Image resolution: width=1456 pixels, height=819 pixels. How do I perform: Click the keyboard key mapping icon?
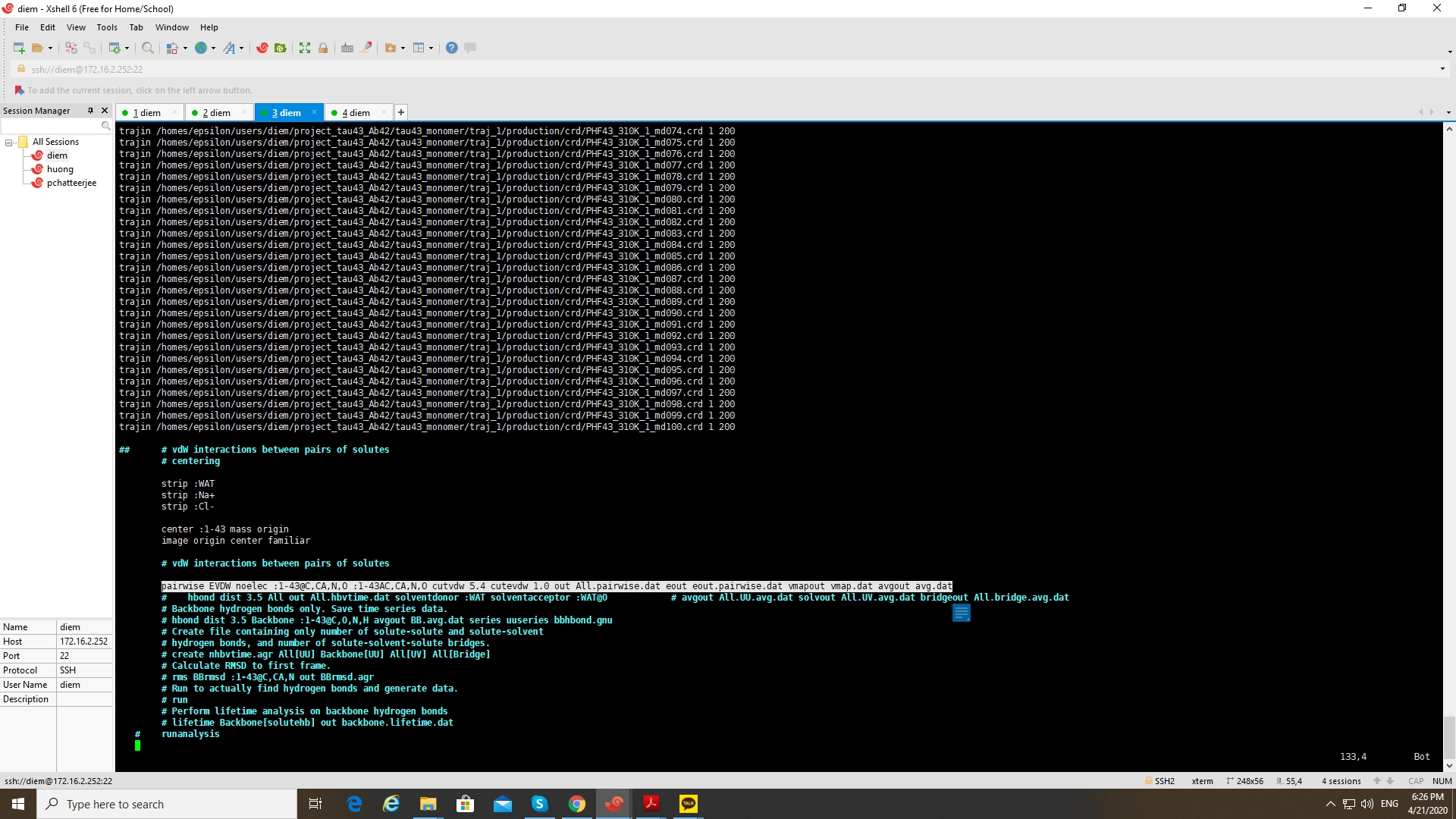(347, 48)
